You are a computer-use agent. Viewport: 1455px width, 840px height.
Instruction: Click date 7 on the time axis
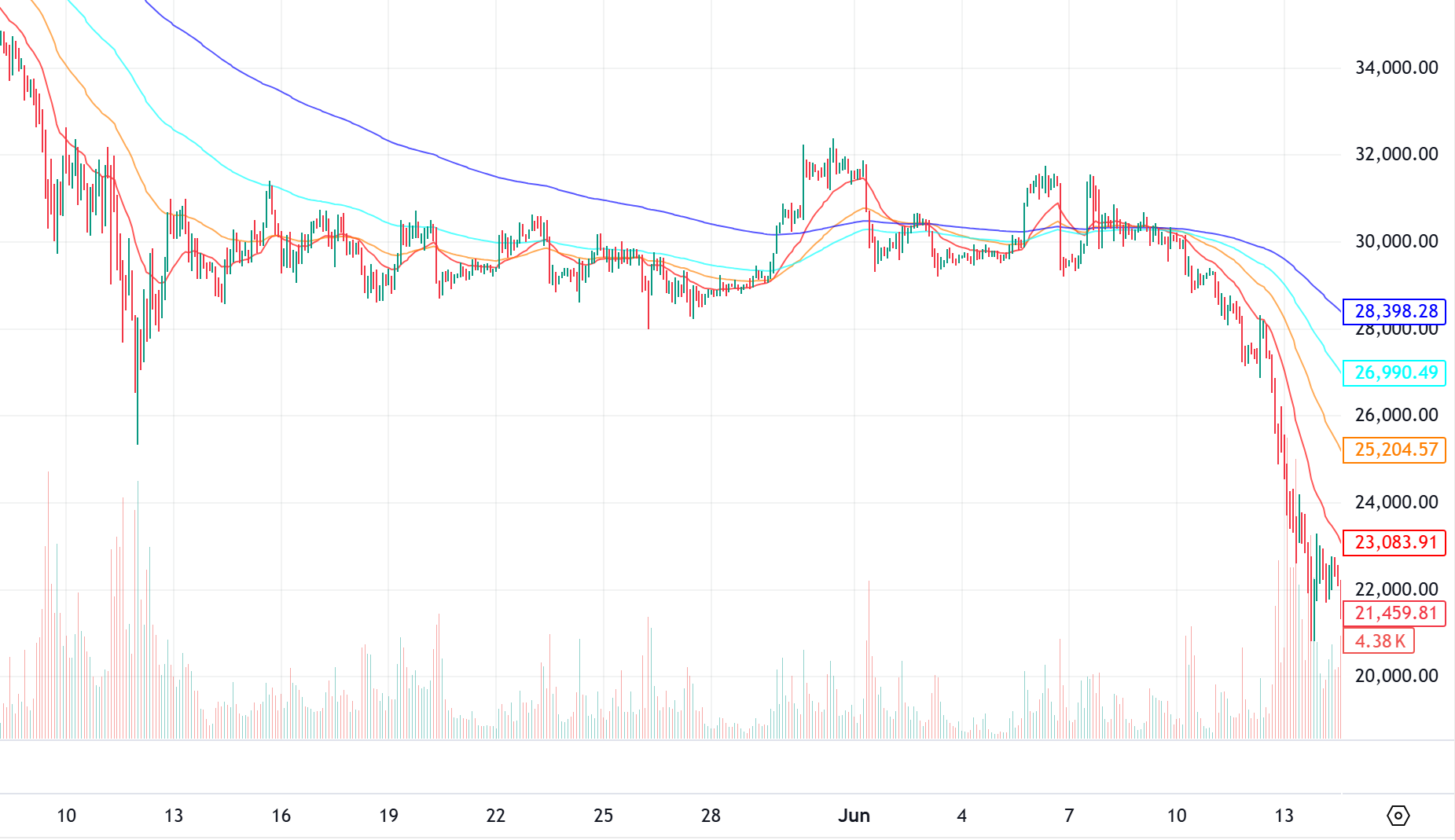(x=1069, y=816)
